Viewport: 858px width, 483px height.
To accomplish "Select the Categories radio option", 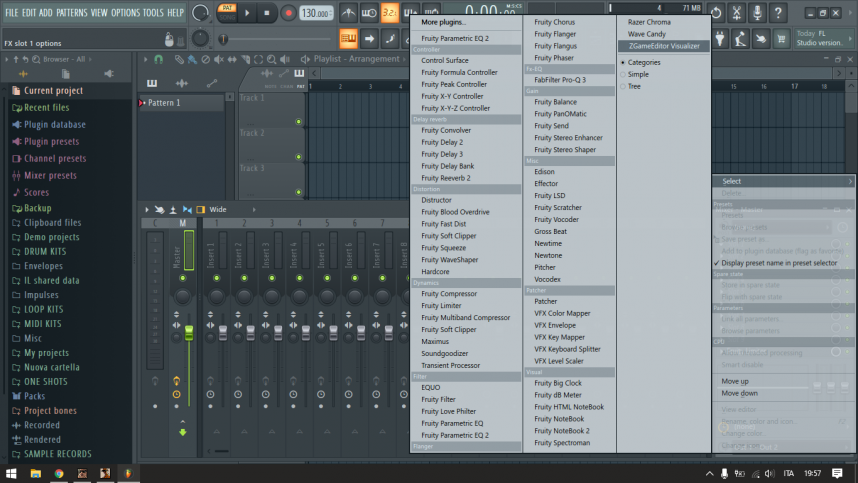I will point(623,62).
